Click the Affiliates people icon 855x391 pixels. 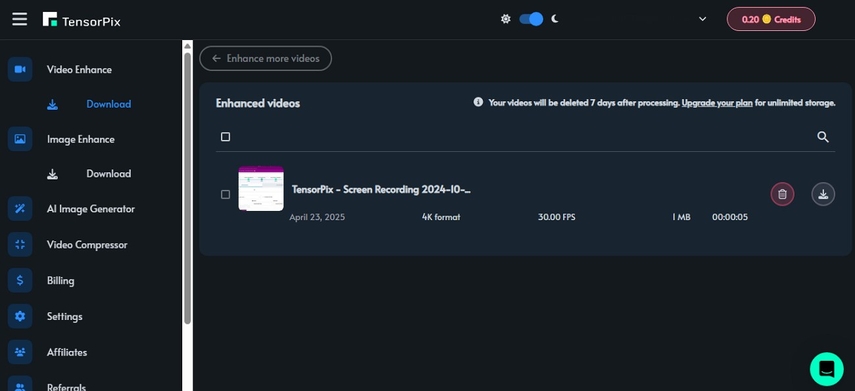click(20, 352)
